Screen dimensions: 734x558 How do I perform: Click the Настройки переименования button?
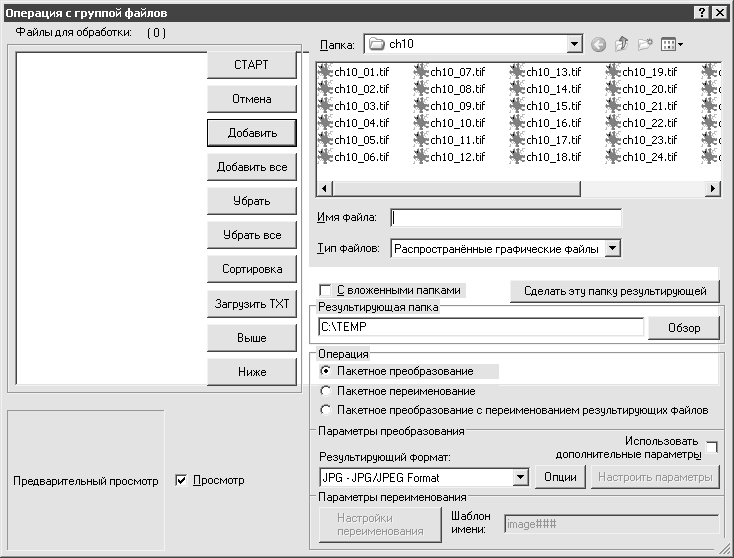tap(380, 525)
